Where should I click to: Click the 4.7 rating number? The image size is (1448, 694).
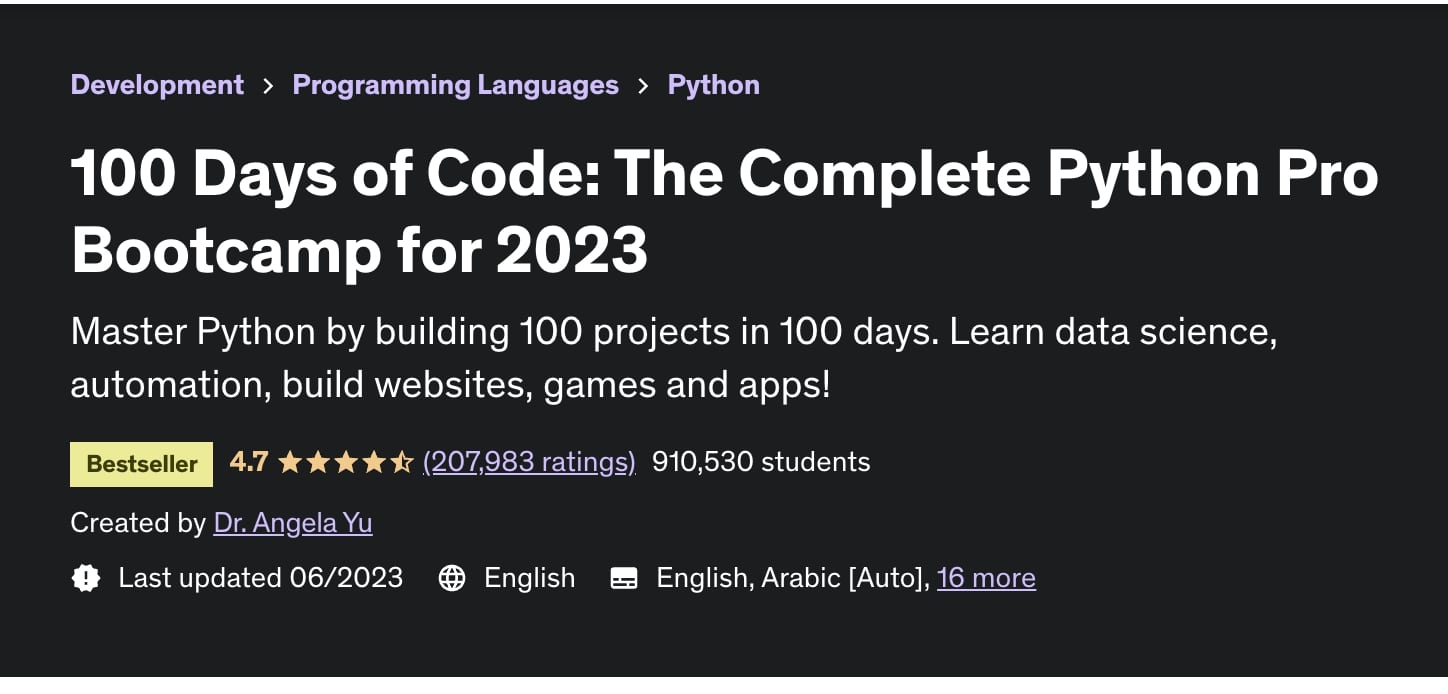tap(249, 461)
